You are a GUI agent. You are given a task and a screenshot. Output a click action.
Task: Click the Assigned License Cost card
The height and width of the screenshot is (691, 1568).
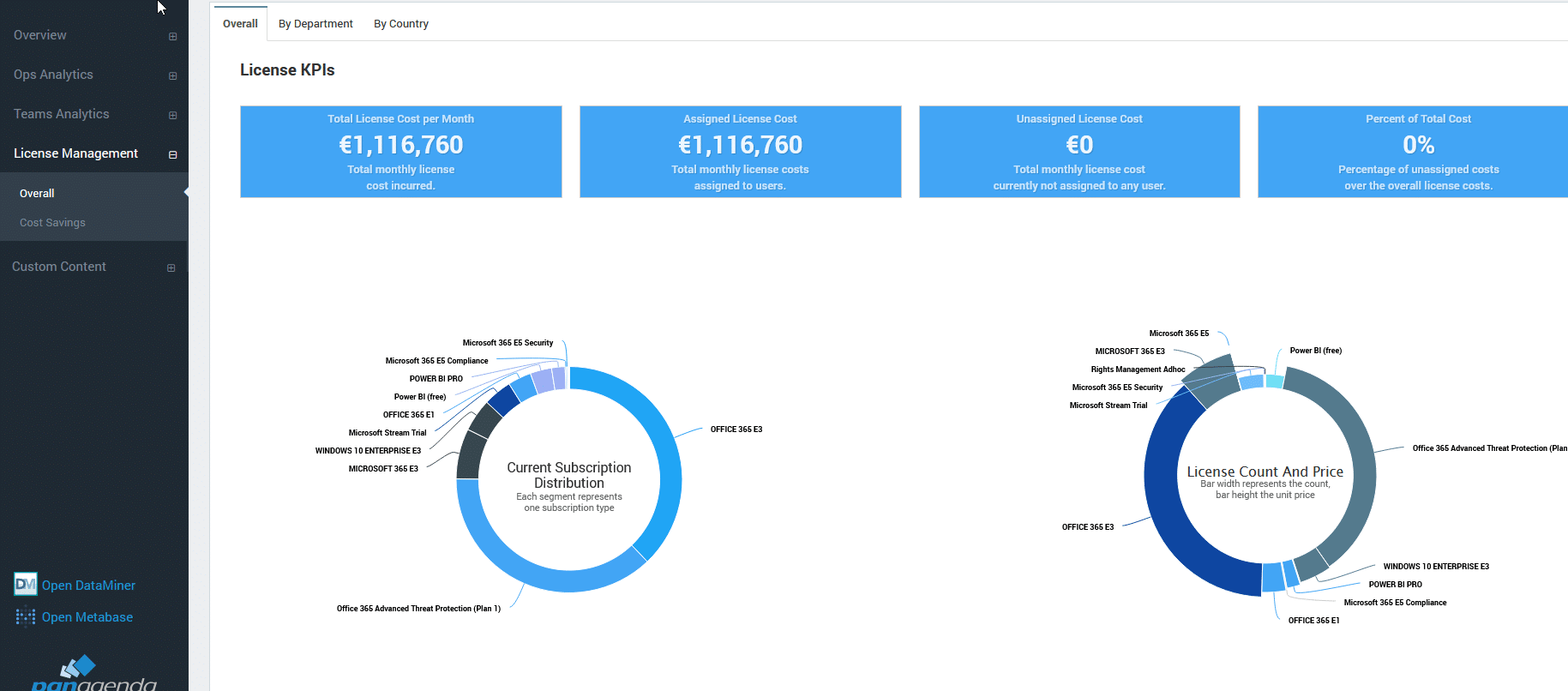pyautogui.click(x=740, y=152)
